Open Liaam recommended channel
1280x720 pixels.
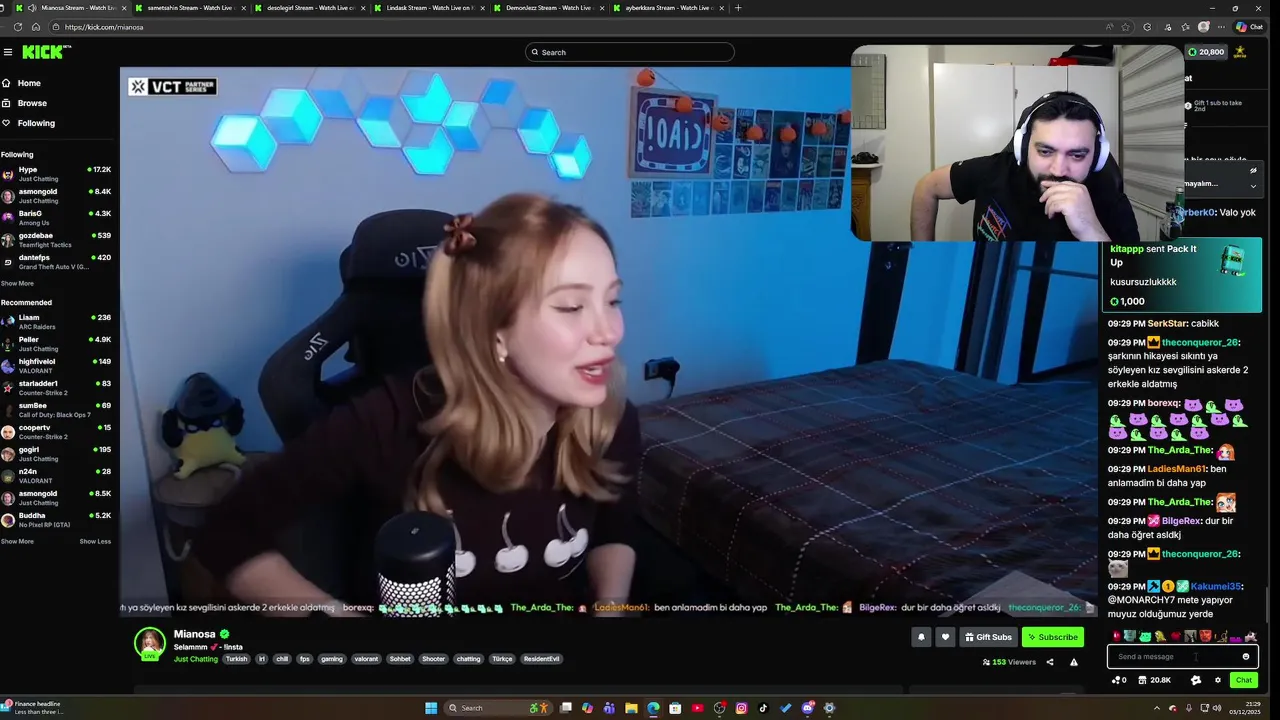pos(56,322)
